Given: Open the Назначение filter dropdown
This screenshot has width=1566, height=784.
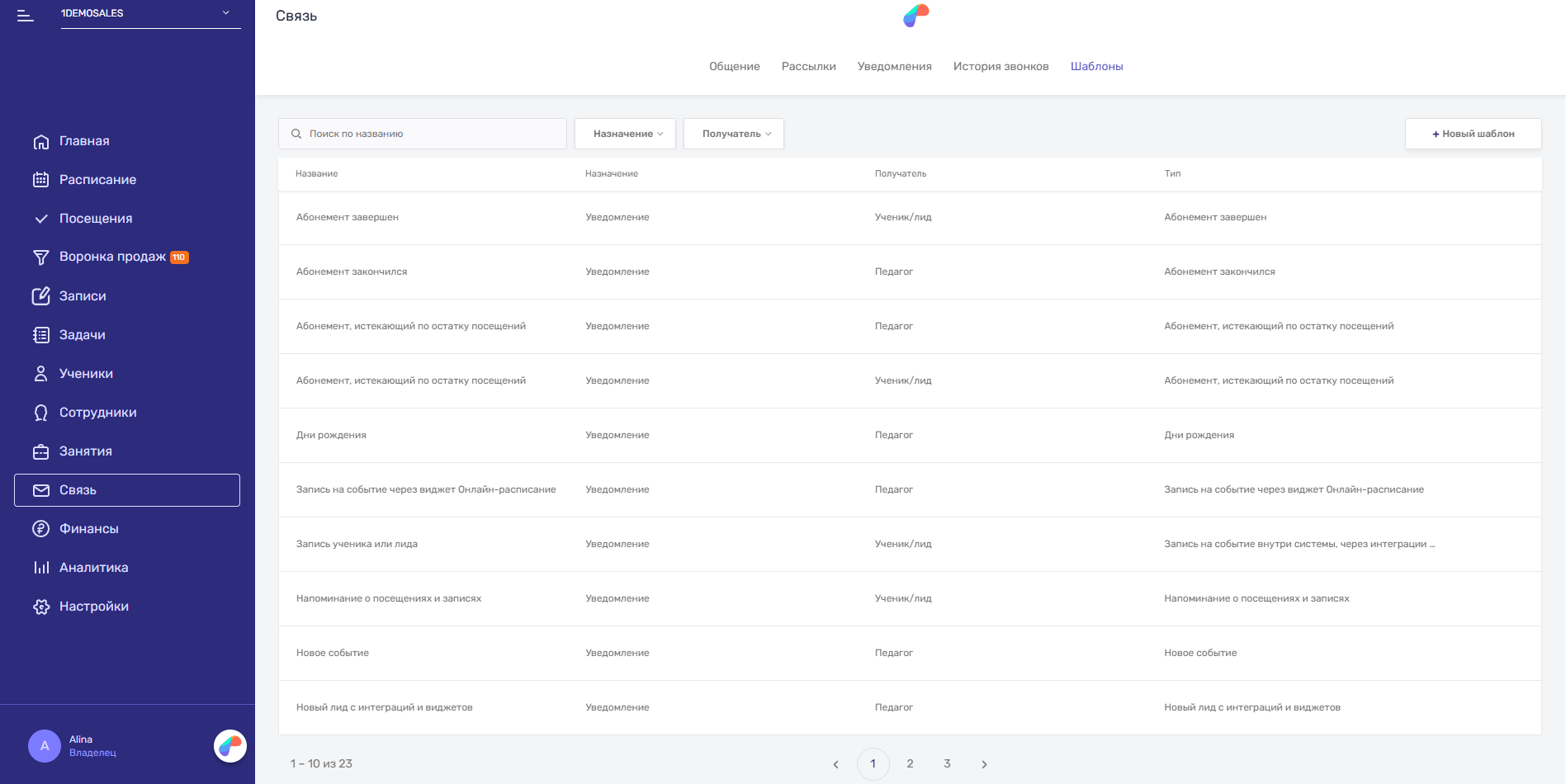Looking at the screenshot, I should click(625, 134).
